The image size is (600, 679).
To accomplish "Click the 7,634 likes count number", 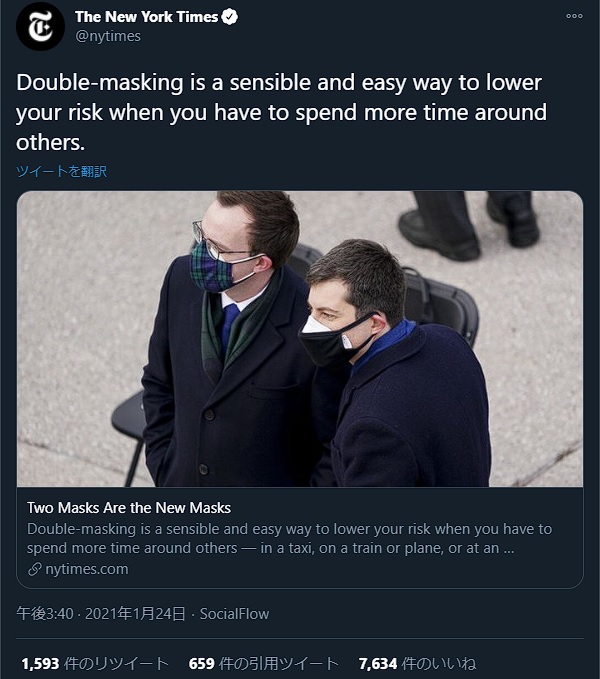I will [x=378, y=663].
